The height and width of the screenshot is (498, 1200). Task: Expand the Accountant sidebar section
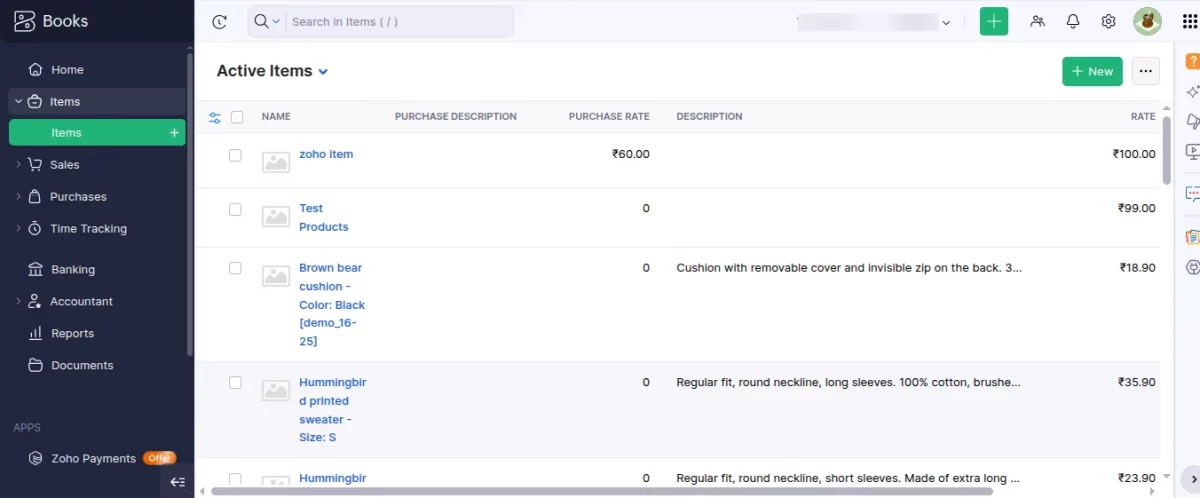[18, 301]
